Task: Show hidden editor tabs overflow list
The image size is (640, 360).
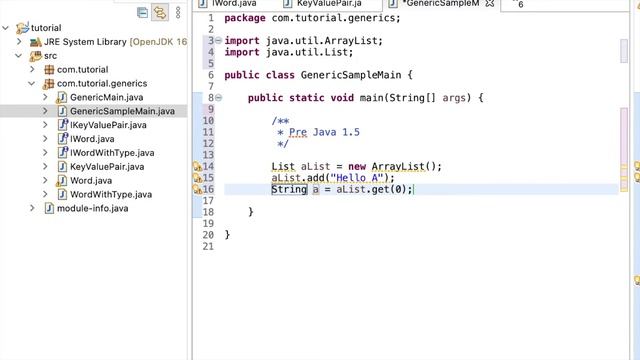Action: click(518, 4)
